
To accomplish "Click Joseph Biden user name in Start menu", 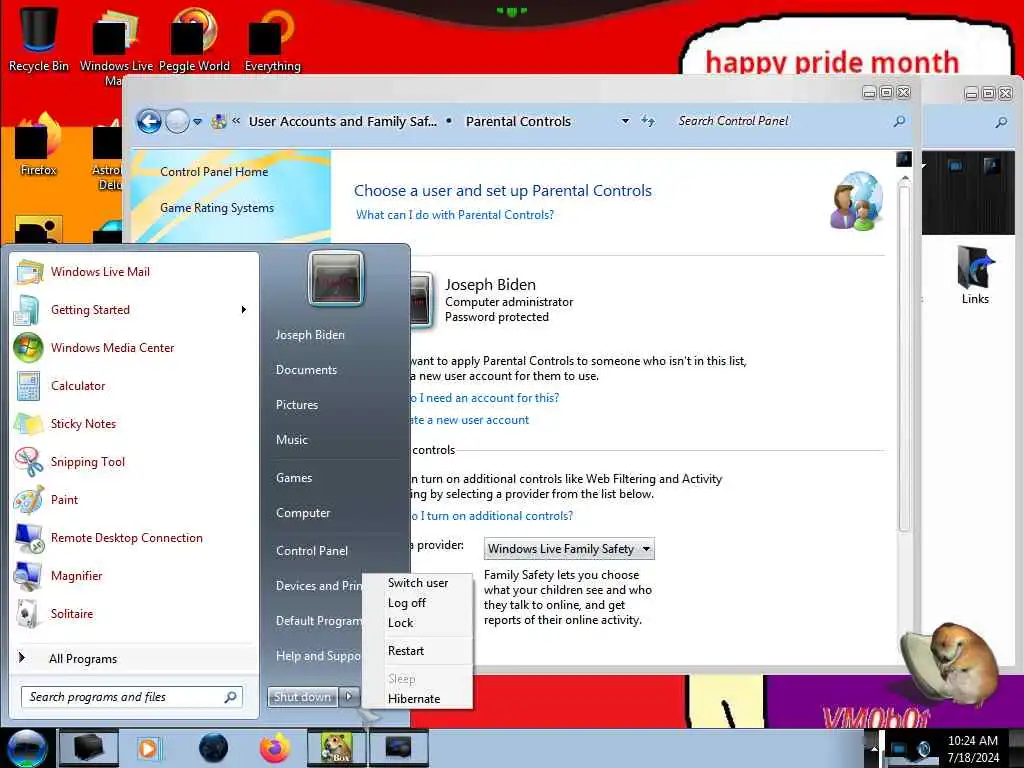I will coord(310,335).
